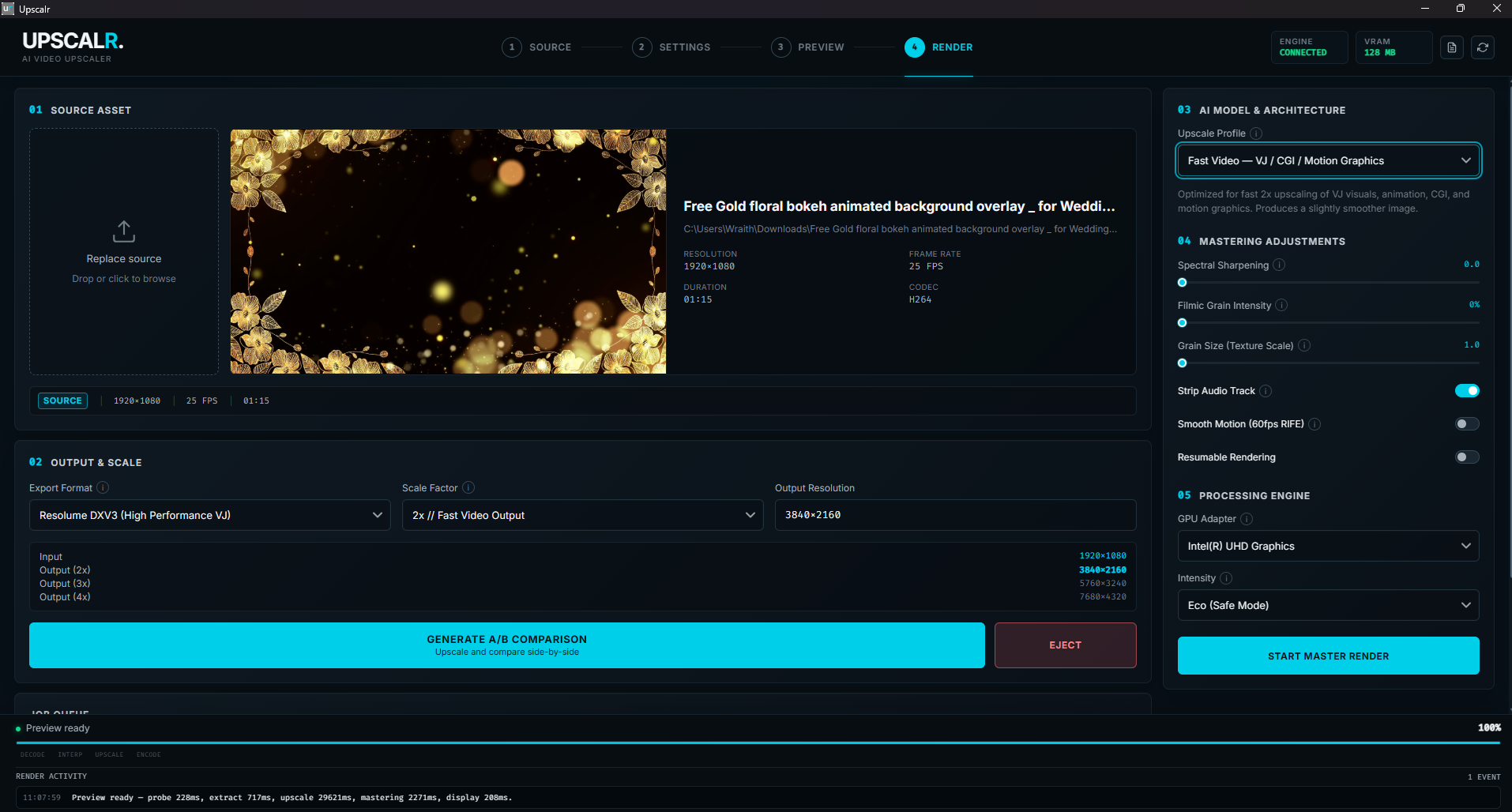Viewport: 1512px width, 812px height.
Task: Show info for Grain Size (Texture Scale)
Action: [1304, 346]
